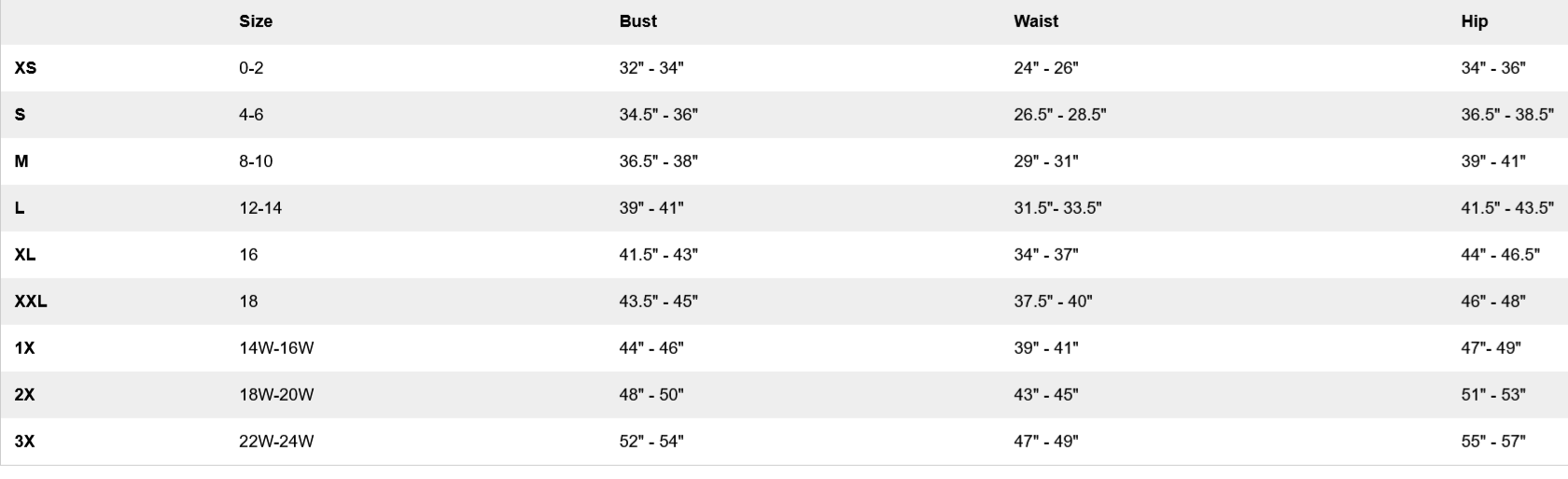This screenshot has width=1568, height=479.
Task: Click the Hip column header
Action: [1474, 21]
